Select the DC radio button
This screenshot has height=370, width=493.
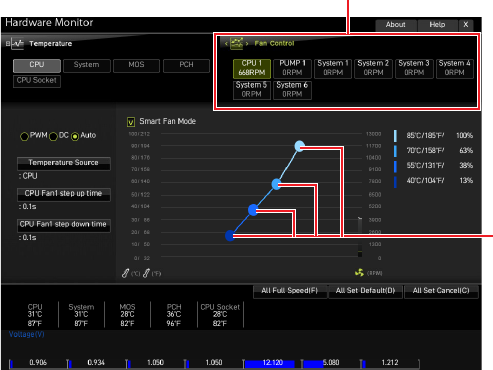point(53,136)
